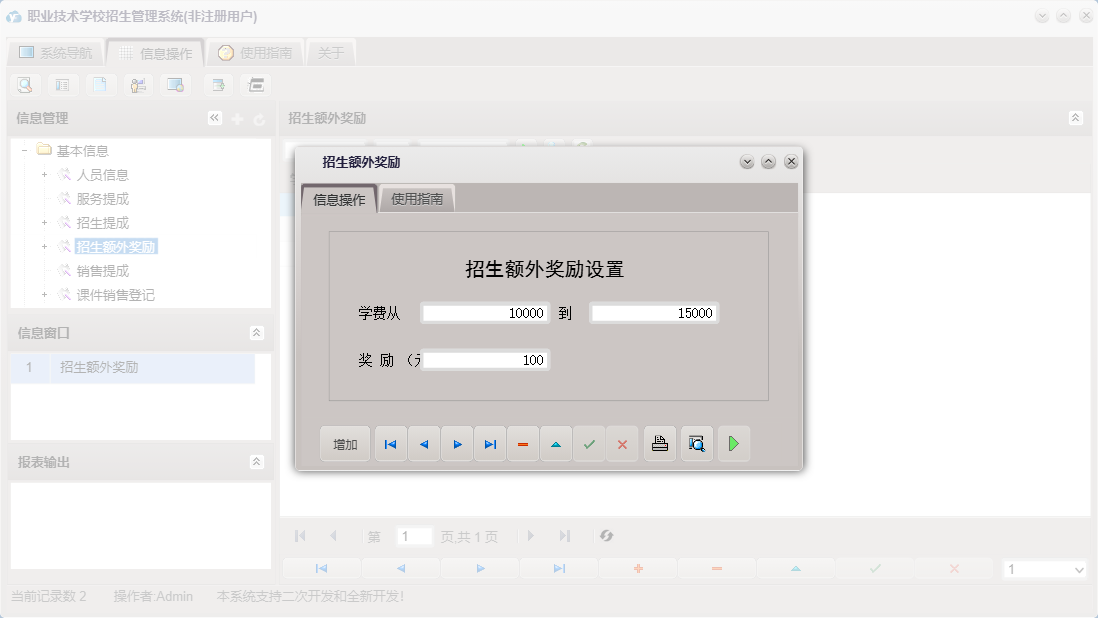Open the search/preview icon on the main toolbar
The image size is (1098, 618).
pyautogui.click(x=24, y=85)
